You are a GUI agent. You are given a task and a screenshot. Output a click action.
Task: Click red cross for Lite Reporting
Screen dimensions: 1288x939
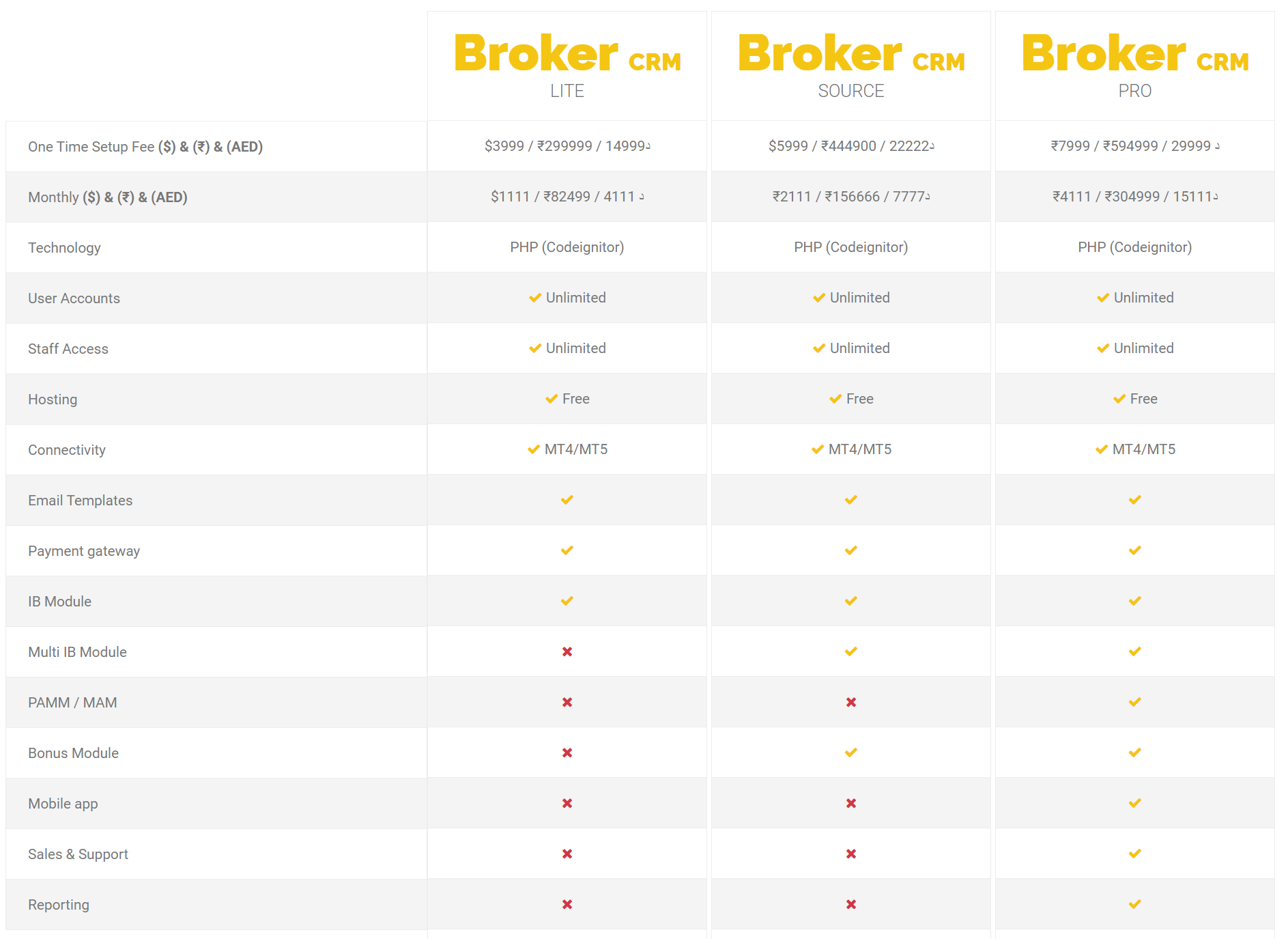pos(567,904)
